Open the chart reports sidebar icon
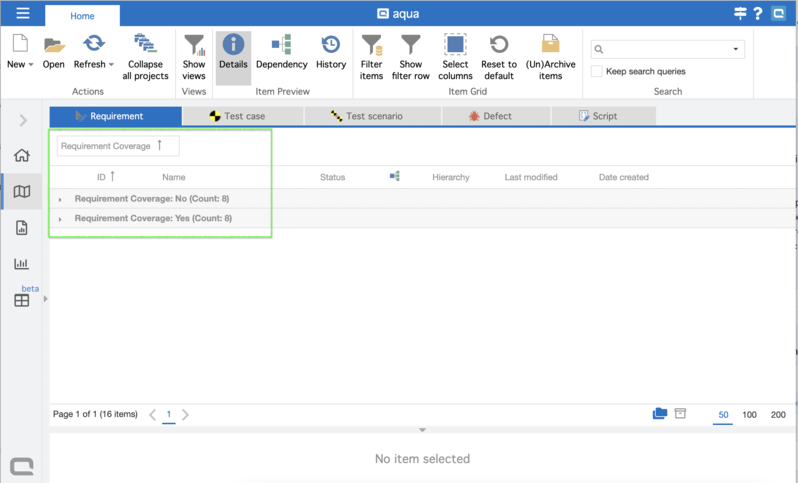Image resolution: width=798 pixels, height=483 pixels. tap(21, 264)
